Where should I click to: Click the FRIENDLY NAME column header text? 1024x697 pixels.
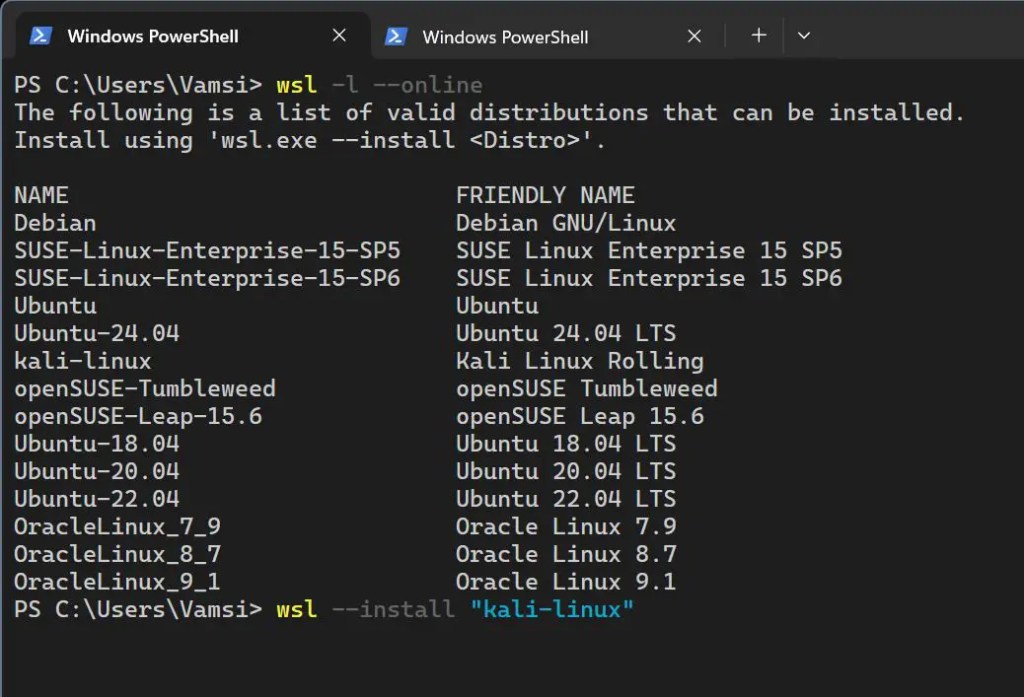(545, 195)
